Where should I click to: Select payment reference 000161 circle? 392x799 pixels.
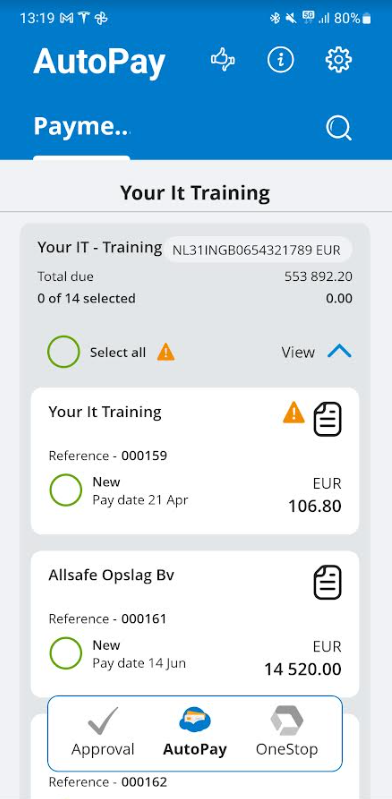click(66, 653)
